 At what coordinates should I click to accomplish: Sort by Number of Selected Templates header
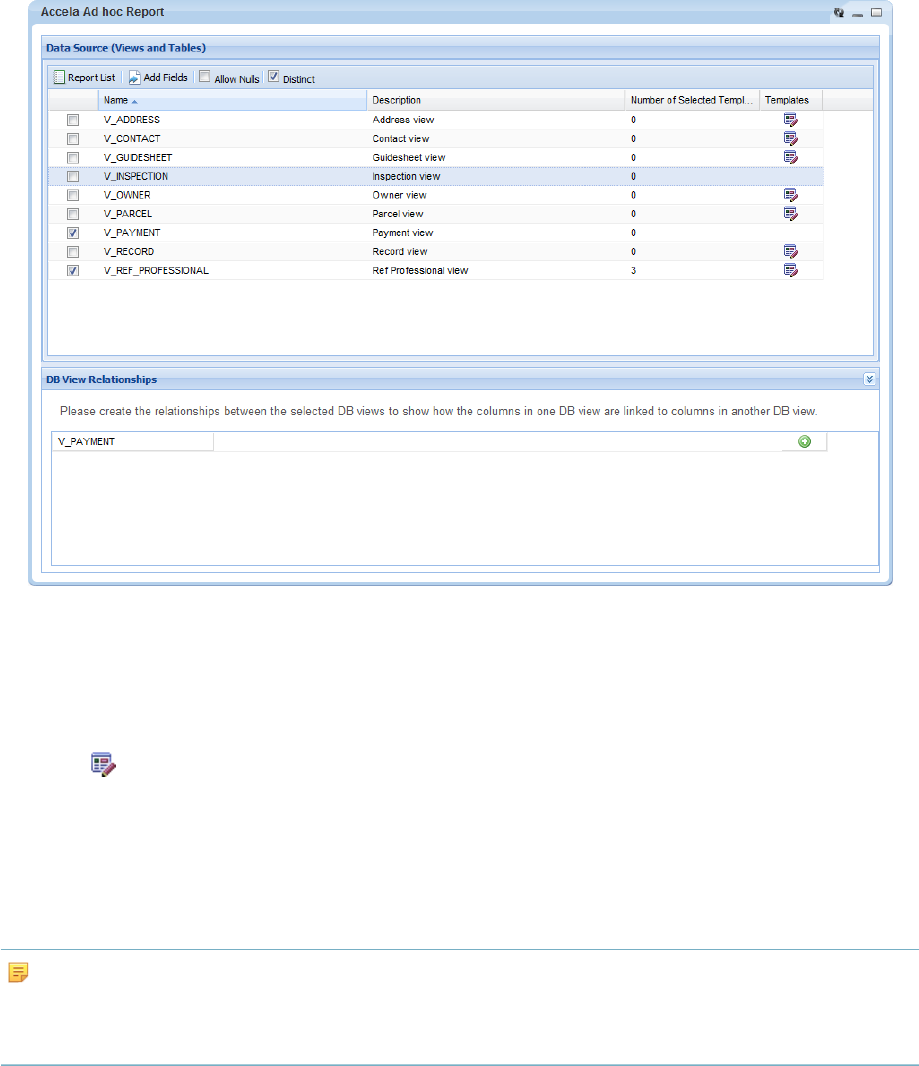pyautogui.click(x=692, y=100)
